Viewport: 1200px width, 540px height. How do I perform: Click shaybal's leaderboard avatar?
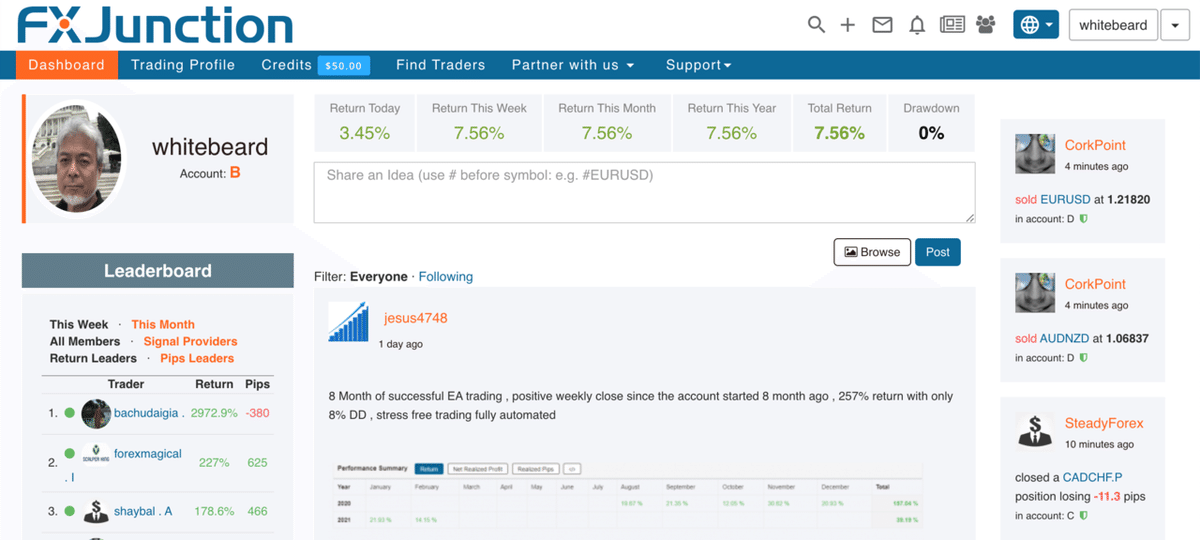(96, 511)
